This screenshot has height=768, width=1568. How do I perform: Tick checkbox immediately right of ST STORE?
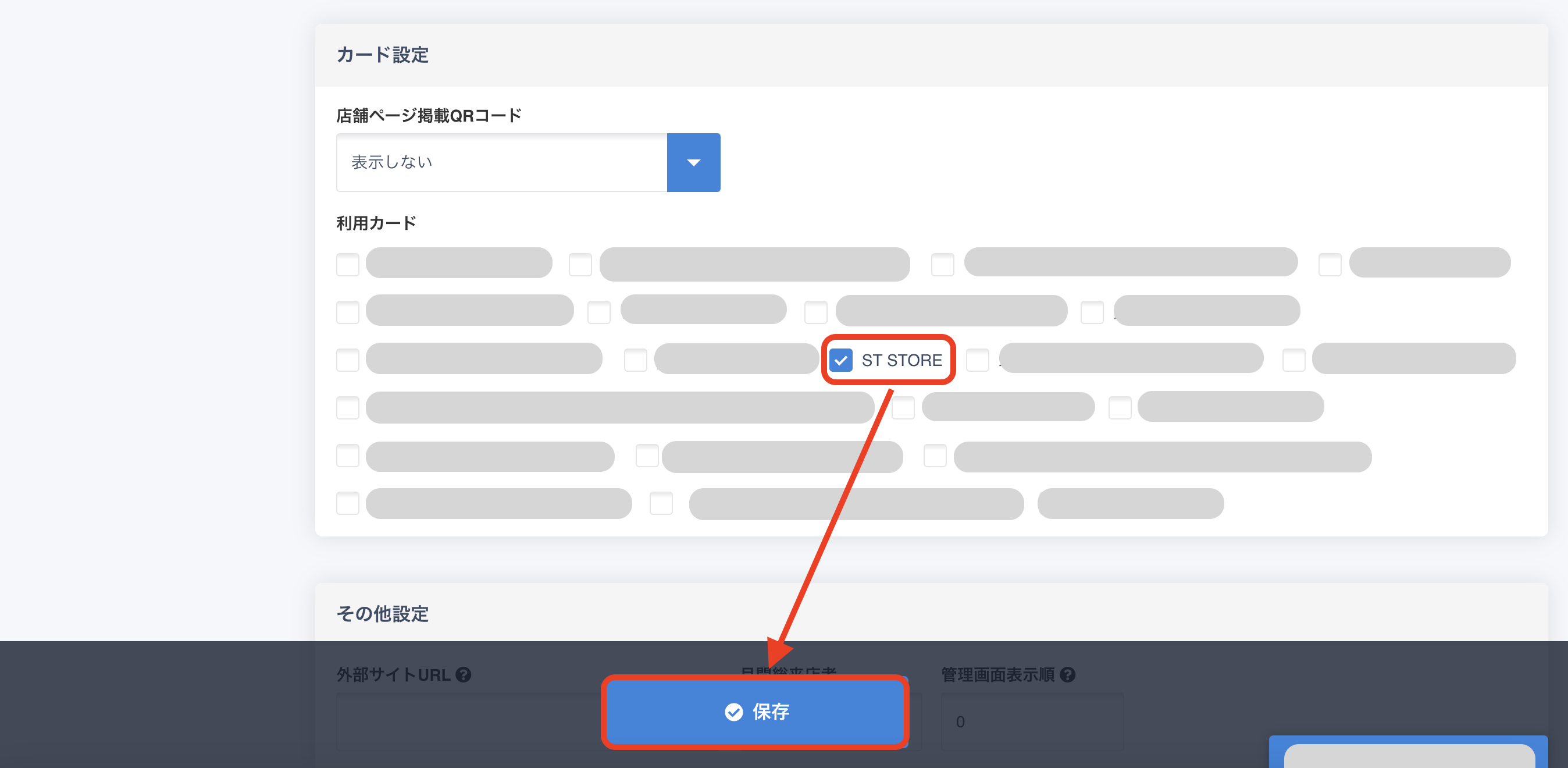click(x=977, y=360)
